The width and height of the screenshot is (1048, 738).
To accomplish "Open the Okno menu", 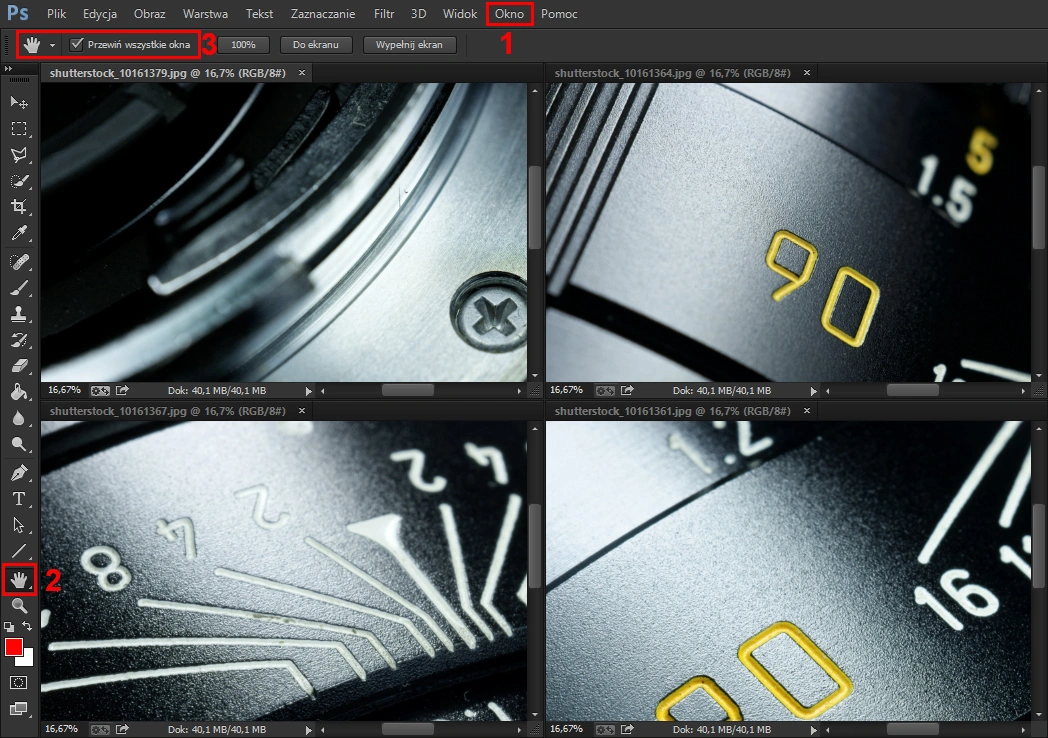I will (509, 13).
